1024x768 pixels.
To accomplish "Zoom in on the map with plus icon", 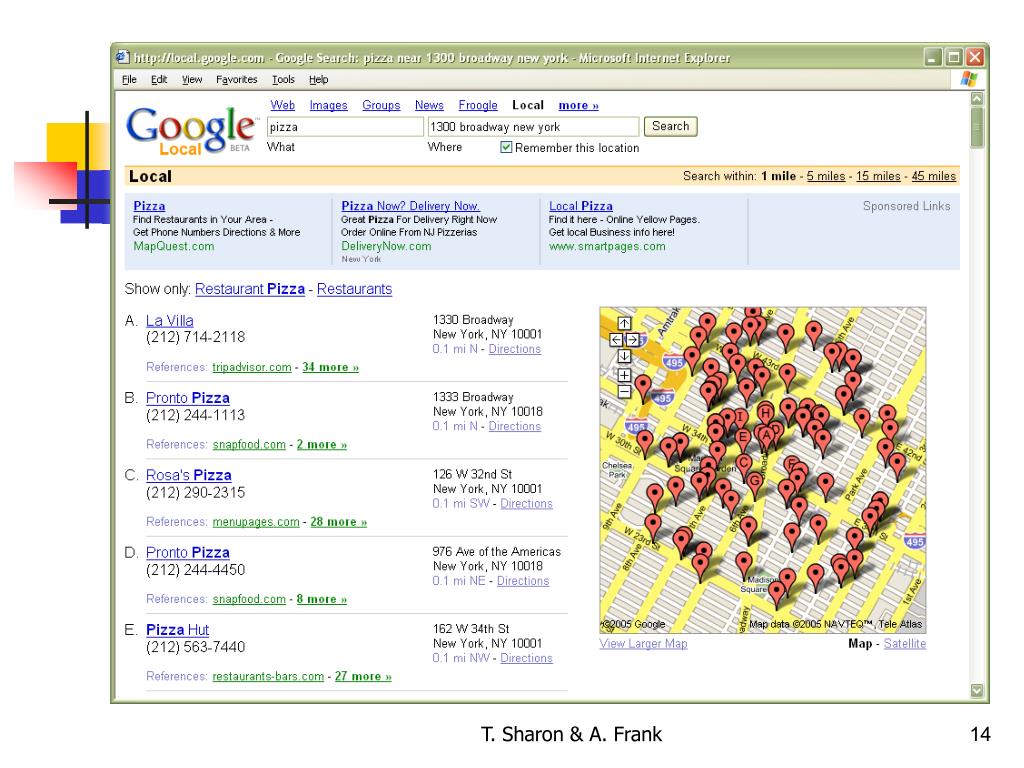I will [624, 376].
